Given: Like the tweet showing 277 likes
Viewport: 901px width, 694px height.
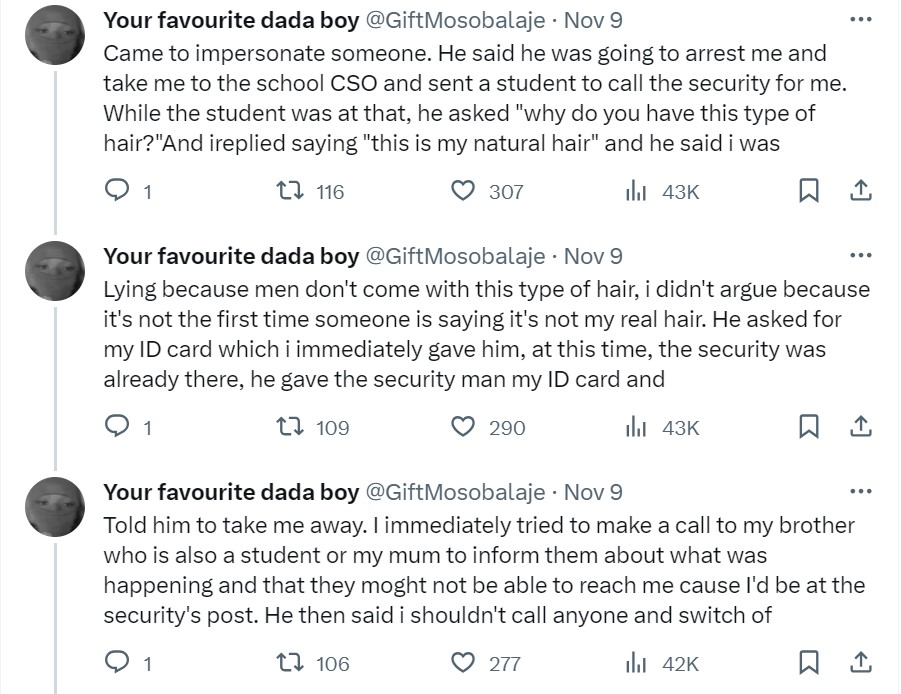Looking at the screenshot, I should click(463, 663).
